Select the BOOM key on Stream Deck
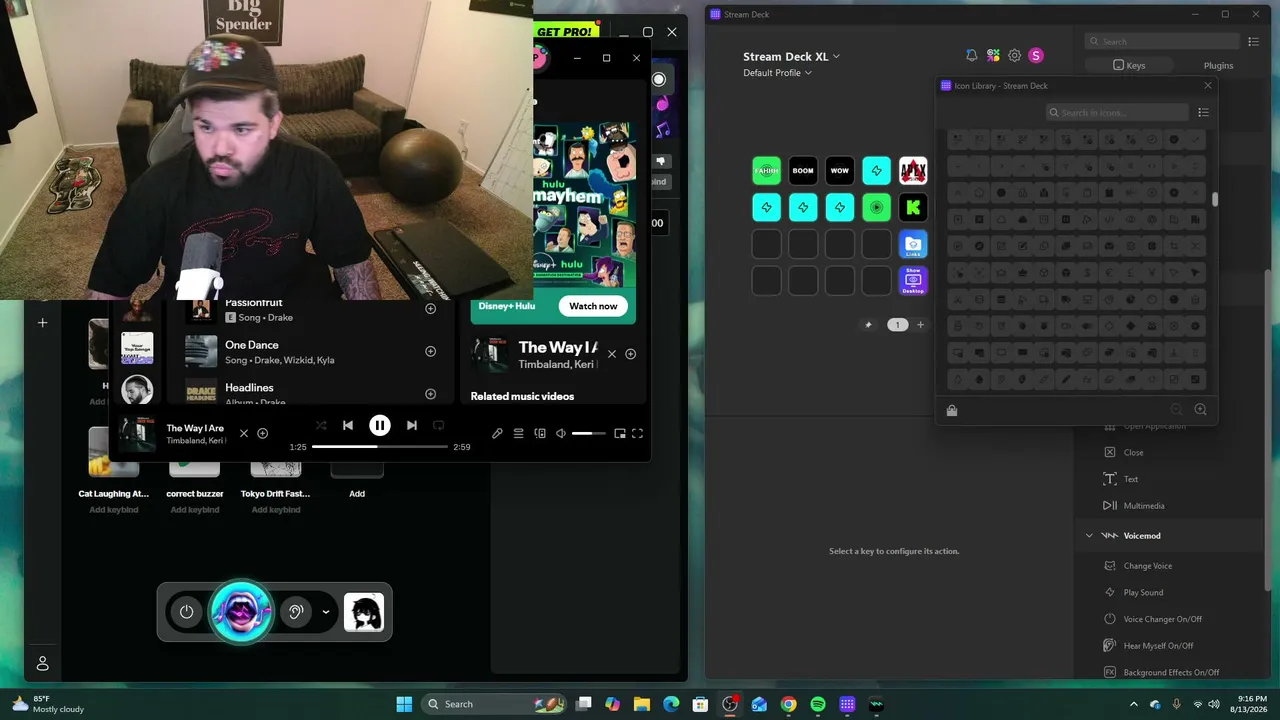 pos(803,171)
